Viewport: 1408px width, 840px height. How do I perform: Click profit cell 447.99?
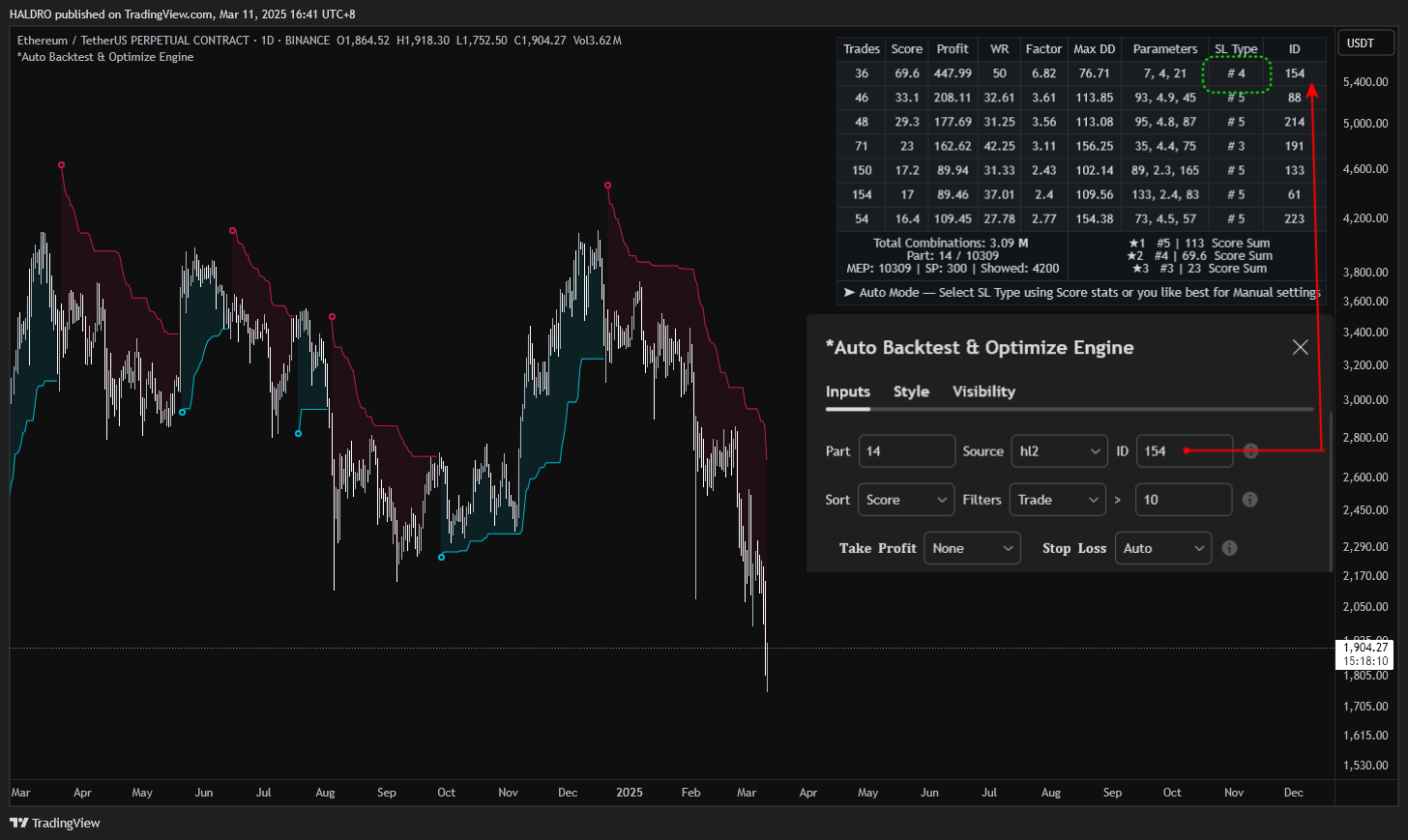click(x=953, y=73)
